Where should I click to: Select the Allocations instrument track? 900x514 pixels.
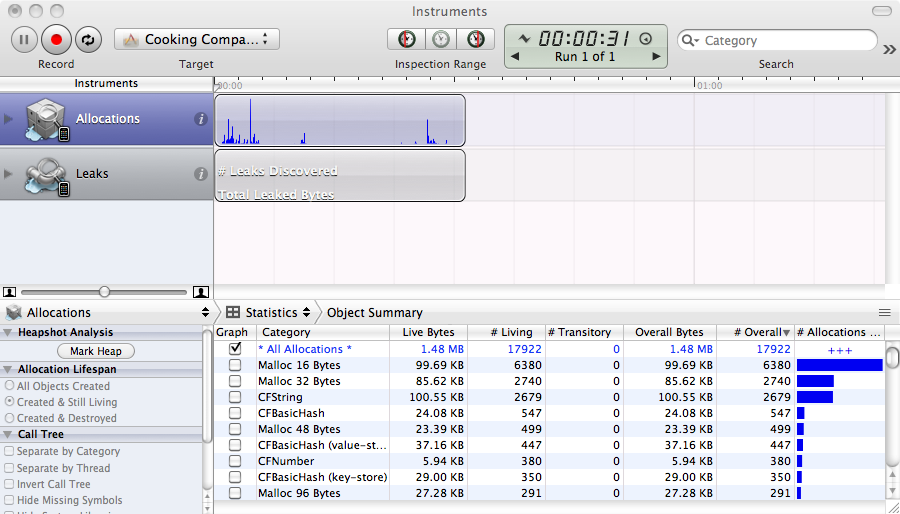pos(106,119)
